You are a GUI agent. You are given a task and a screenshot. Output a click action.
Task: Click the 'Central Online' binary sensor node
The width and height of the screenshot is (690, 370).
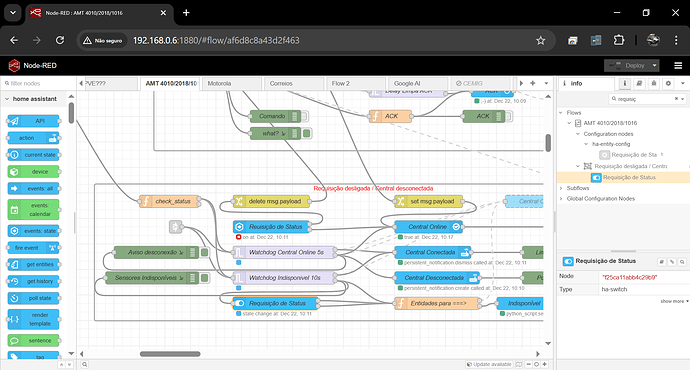pyautogui.click(x=428, y=227)
